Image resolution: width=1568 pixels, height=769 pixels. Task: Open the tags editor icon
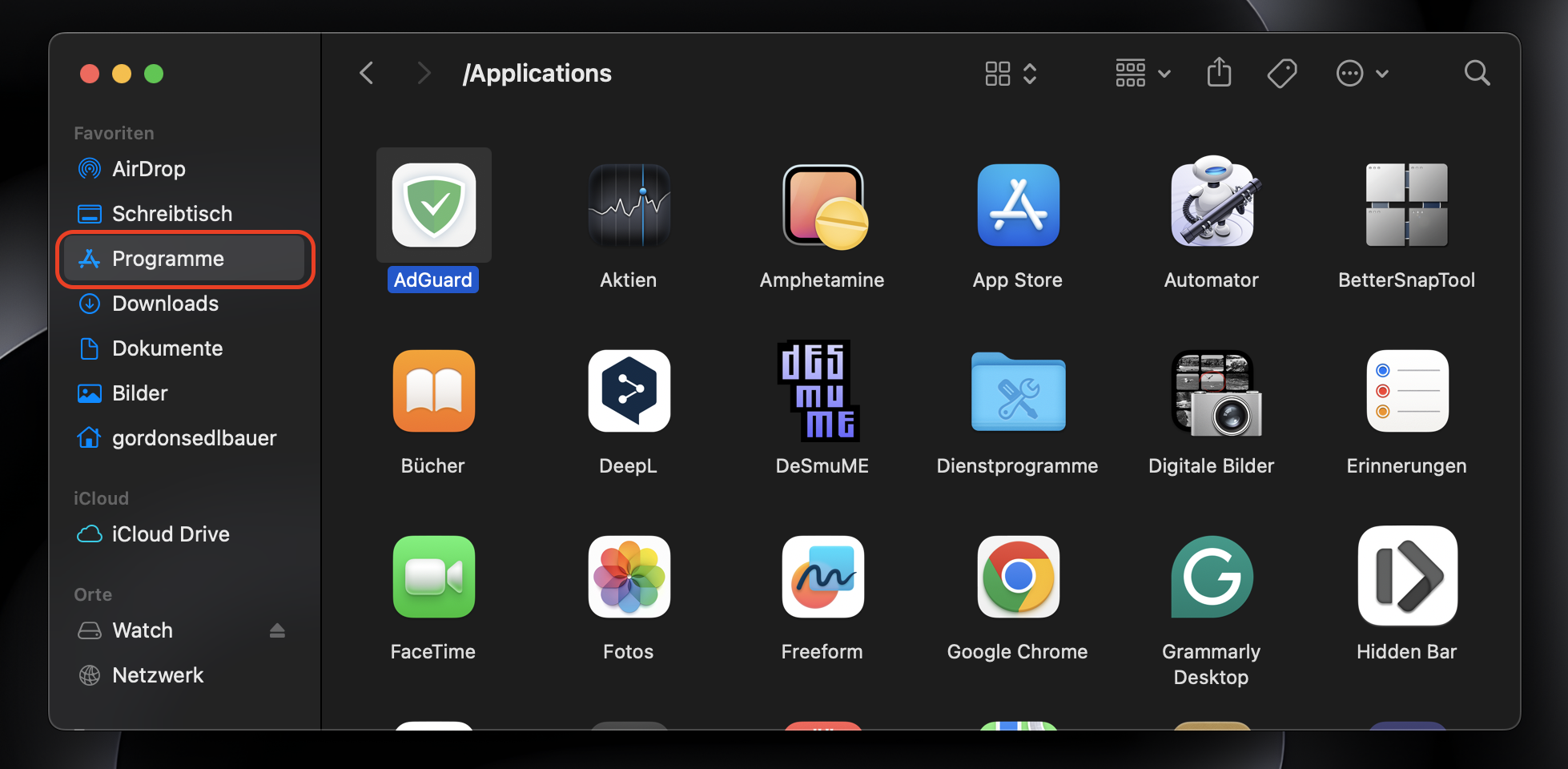[1282, 74]
